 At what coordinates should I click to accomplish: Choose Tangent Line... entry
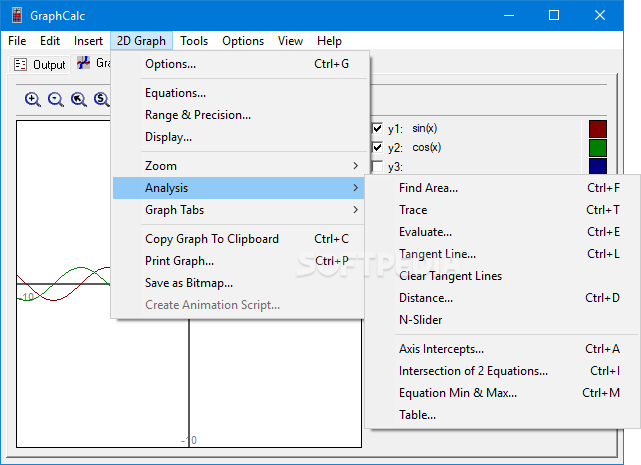(x=502, y=254)
